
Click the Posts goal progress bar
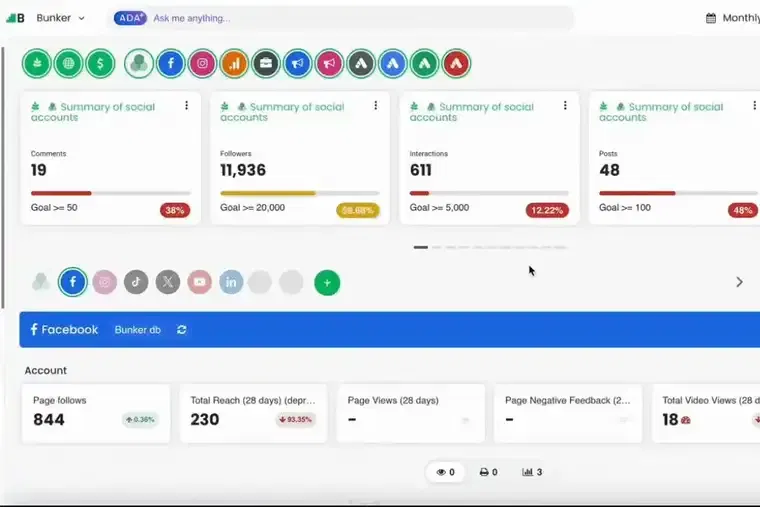tap(679, 193)
